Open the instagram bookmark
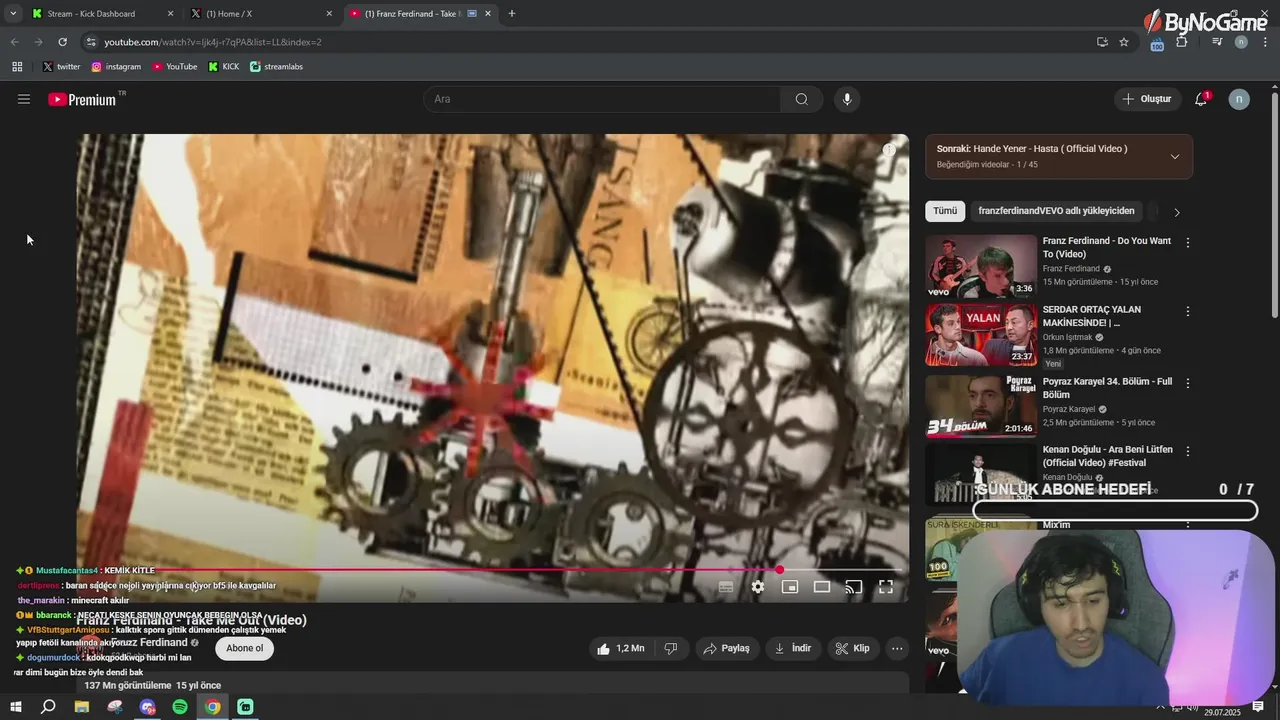The image size is (1280, 720). click(x=116, y=67)
